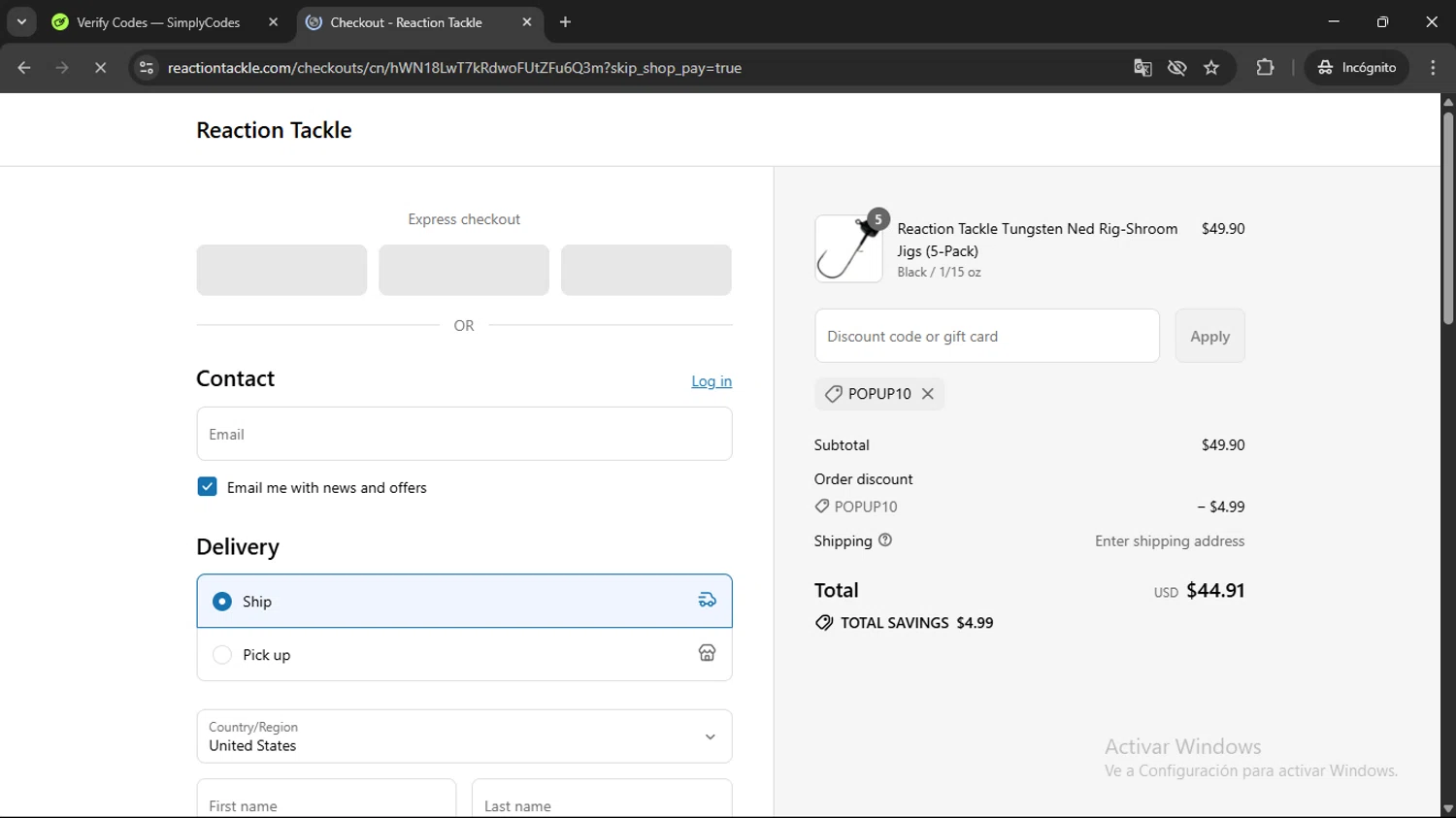Screen dimensions: 1456x818
Task: Open the translate page icon
Action: tap(1142, 68)
